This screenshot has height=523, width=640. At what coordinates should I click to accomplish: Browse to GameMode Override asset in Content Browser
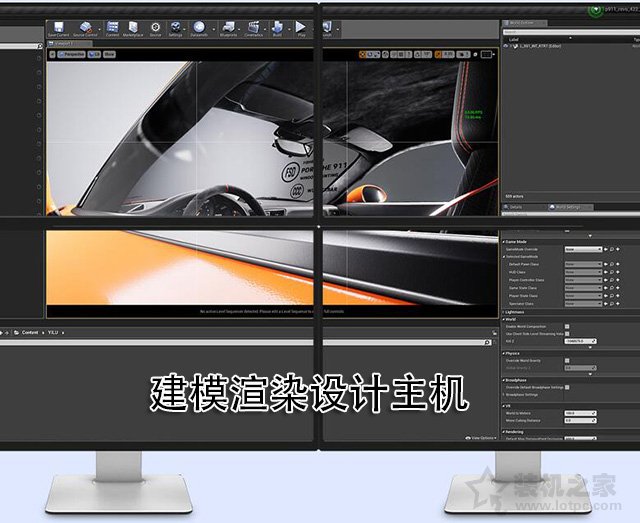coord(612,249)
